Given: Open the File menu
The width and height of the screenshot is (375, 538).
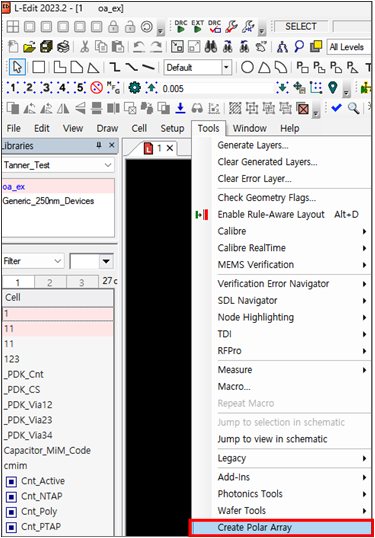Looking at the screenshot, I should point(14,128).
